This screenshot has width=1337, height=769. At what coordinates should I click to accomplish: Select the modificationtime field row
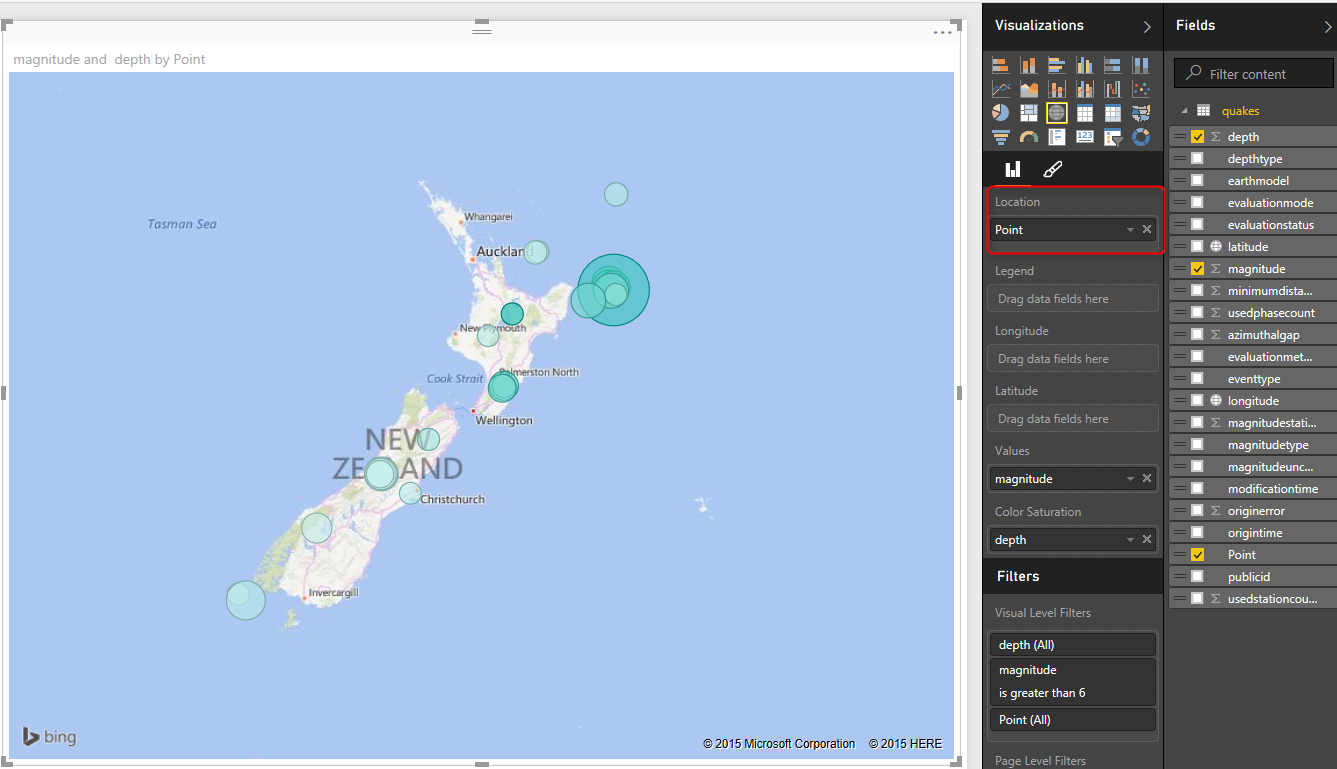1252,489
